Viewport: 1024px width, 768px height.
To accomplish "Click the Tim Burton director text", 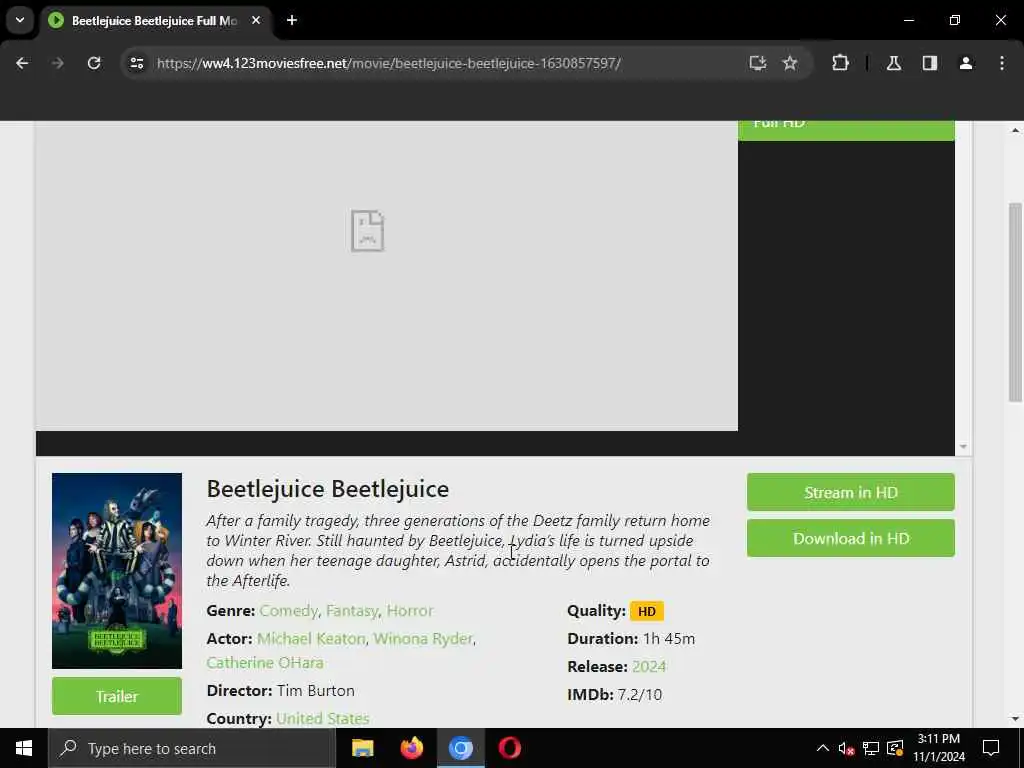I will [x=315, y=690].
